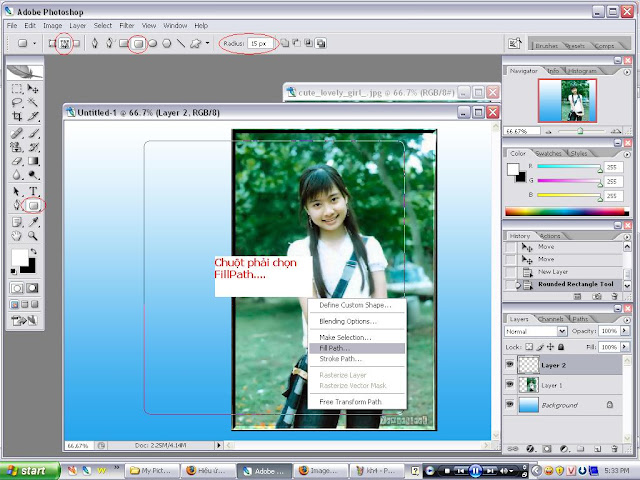Choose the Polygon shape in options bar
This screenshot has height=480, width=640.
[x=167, y=43]
